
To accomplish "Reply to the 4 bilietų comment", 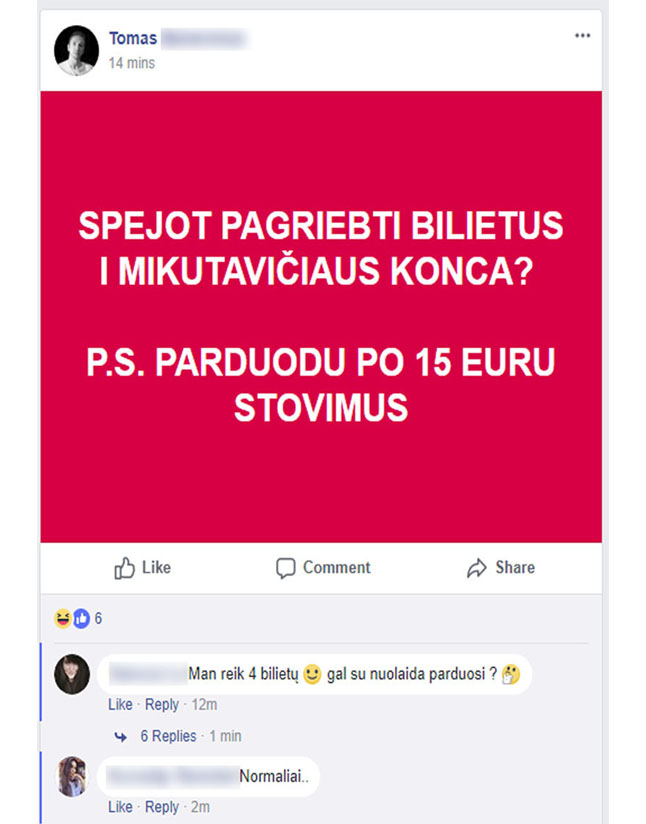I will click(162, 704).
